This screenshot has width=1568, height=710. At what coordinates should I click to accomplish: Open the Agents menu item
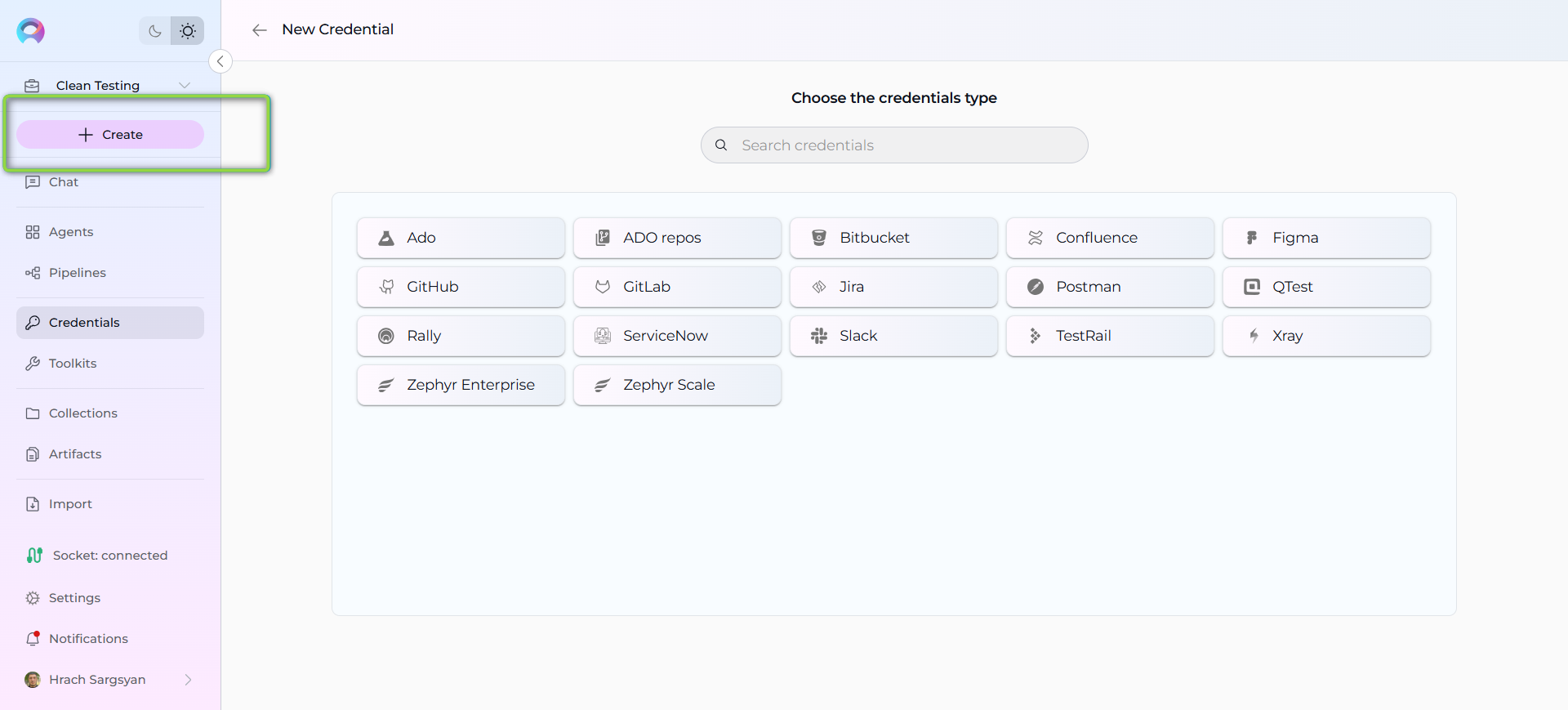71,232
